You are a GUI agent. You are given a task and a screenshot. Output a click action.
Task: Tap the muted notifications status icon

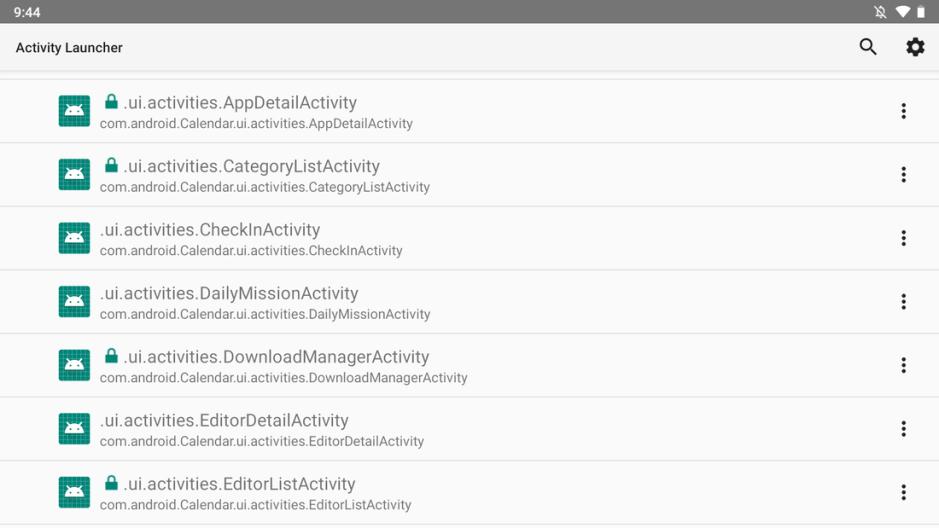[880, 11]
